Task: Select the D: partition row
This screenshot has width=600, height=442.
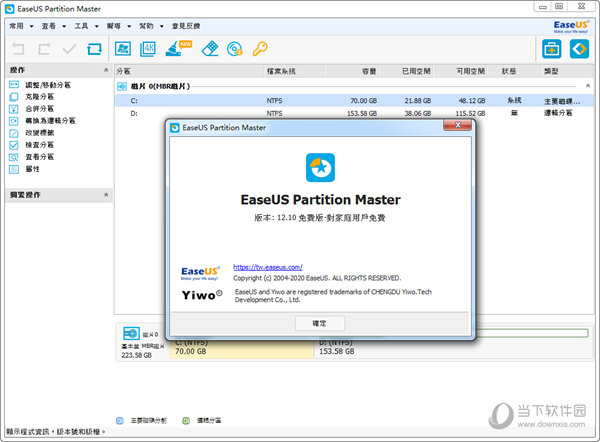Action: (354, 113)
